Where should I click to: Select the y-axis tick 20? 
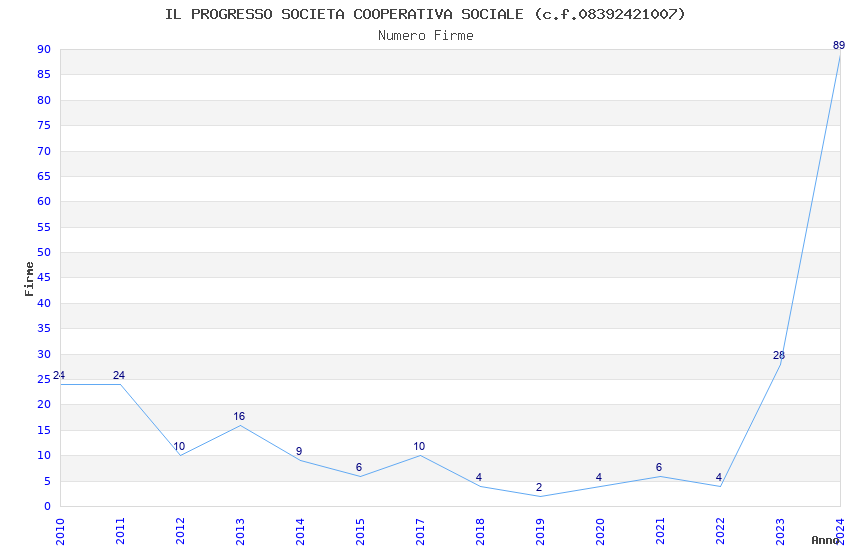[x=44, y=405]
